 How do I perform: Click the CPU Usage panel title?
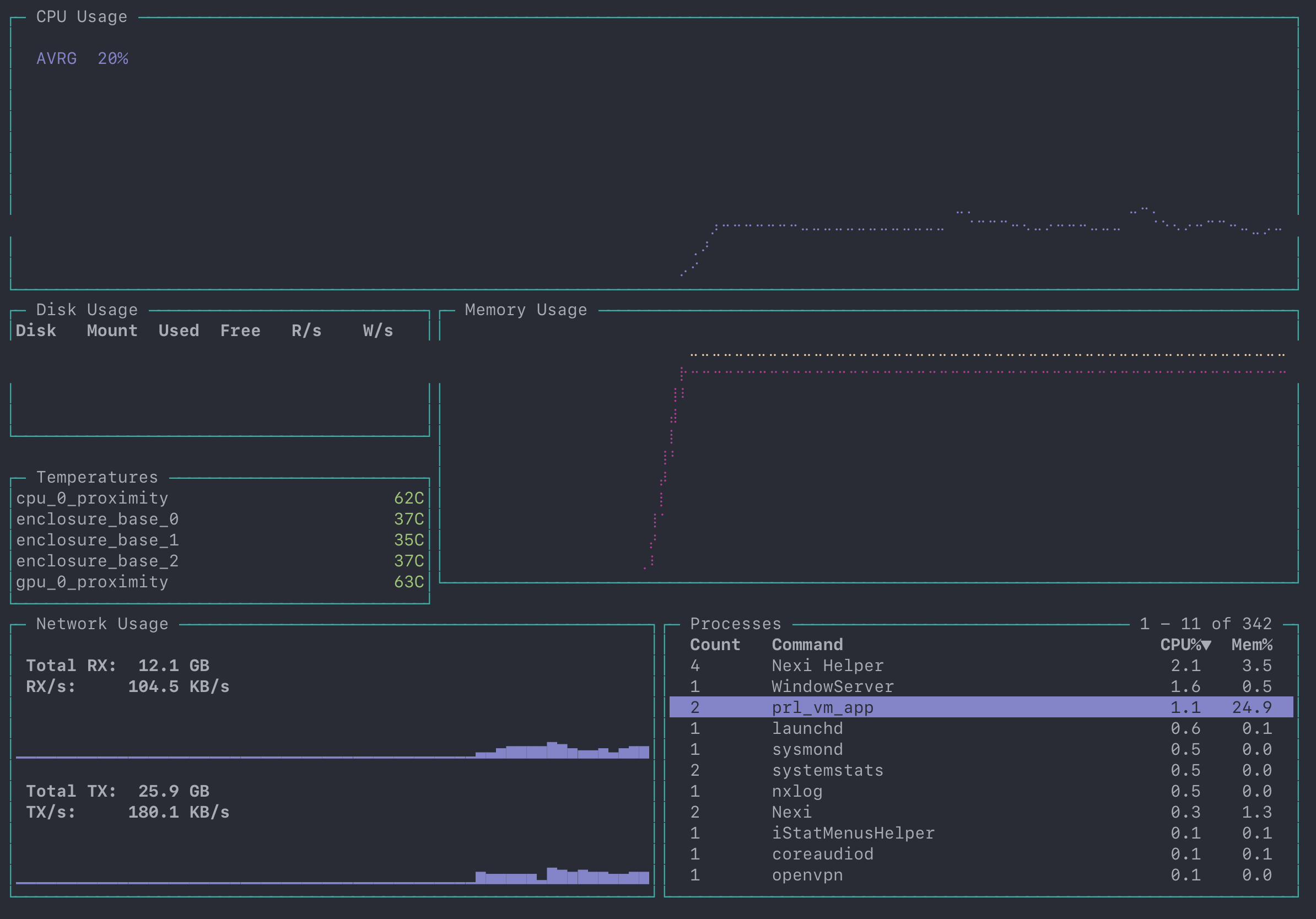pyautogui.click(x=82, y=17)
